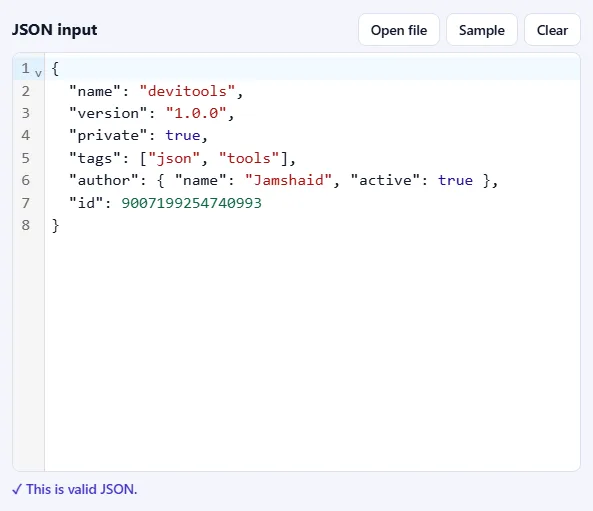Click the true value after "private"

[183, 135]
